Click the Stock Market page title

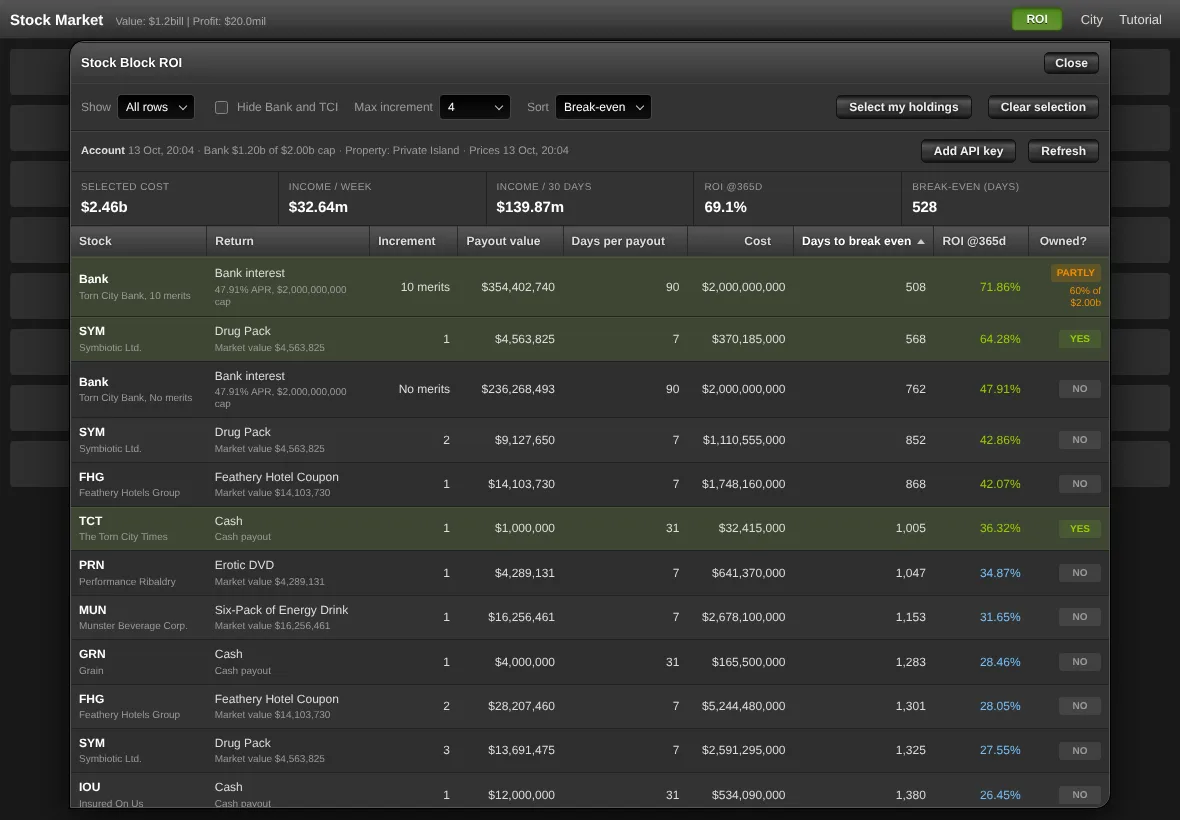[x=56, y=20]
